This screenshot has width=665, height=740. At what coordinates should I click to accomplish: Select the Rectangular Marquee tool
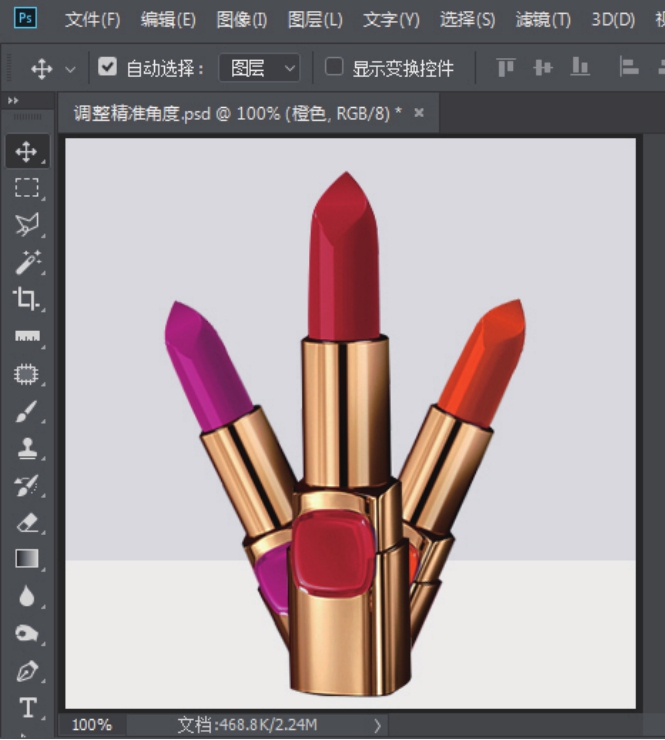[x=26, y=188]
